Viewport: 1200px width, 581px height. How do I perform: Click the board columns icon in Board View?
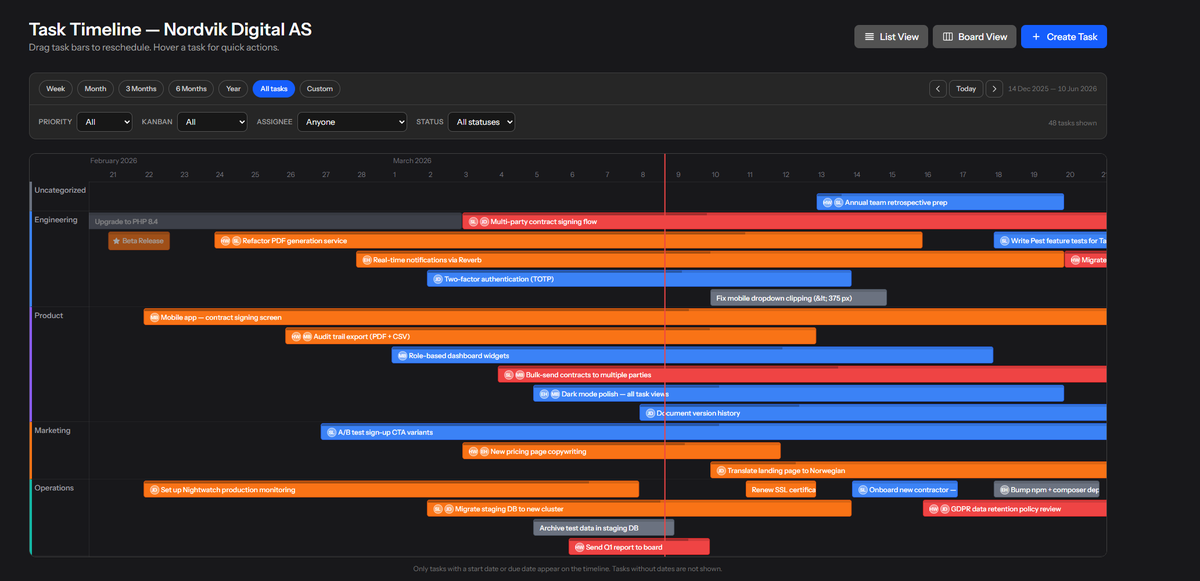pyautogui.click(x=948, y=37)
